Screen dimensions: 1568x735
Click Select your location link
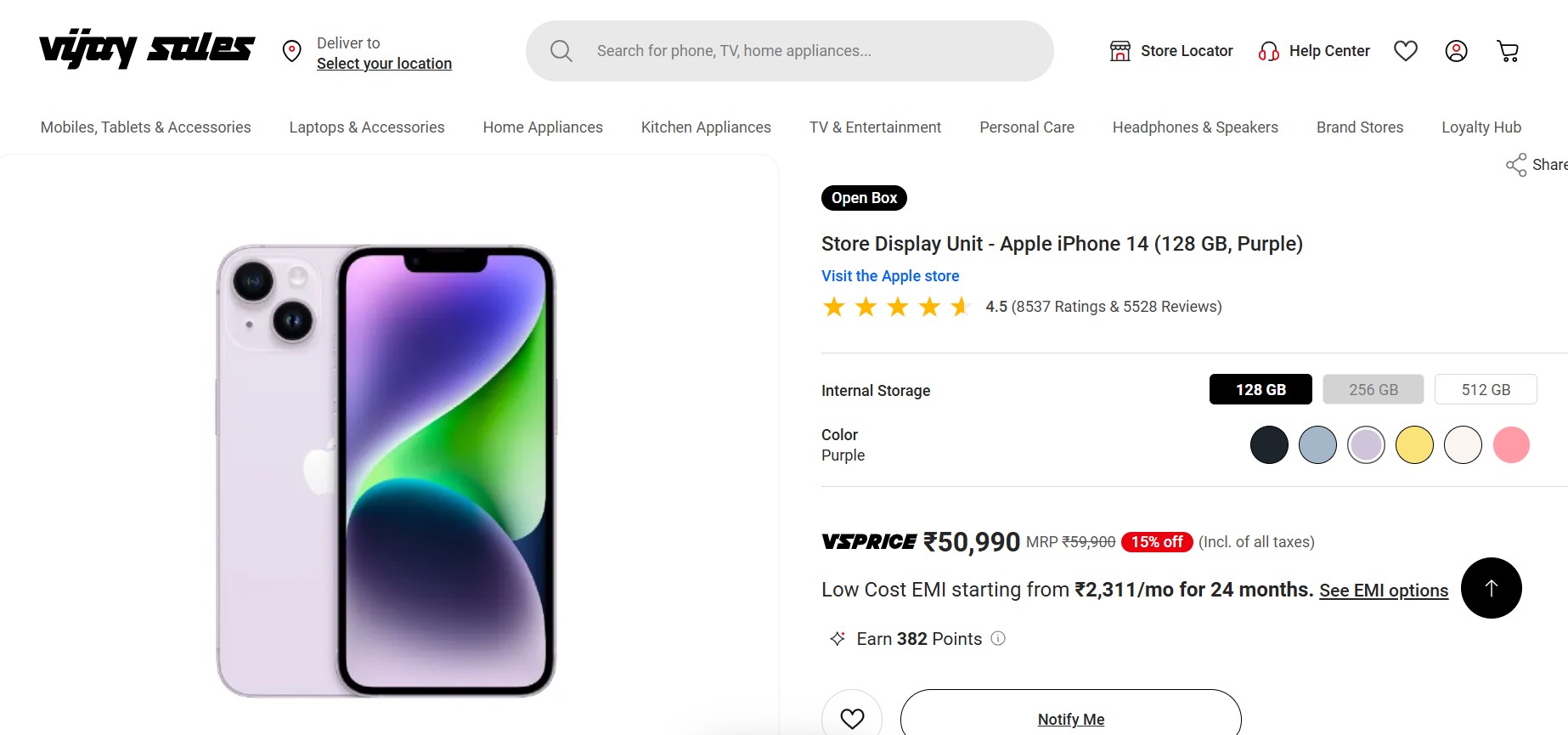click(x=384, y=64)
